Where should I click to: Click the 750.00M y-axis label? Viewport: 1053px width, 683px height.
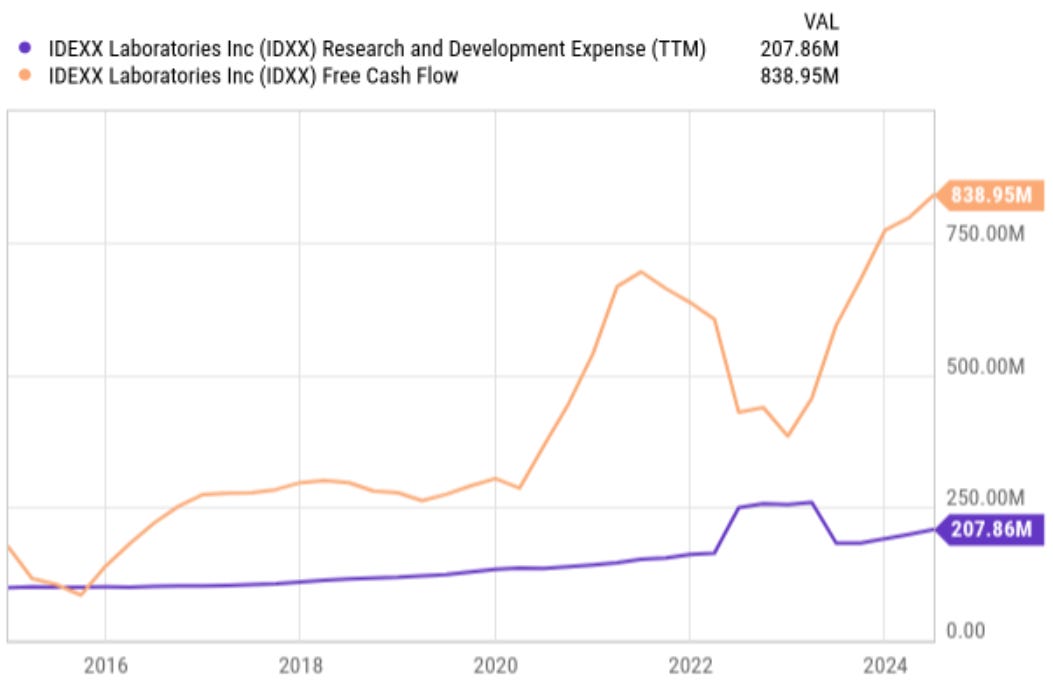(x=985, y=234)
